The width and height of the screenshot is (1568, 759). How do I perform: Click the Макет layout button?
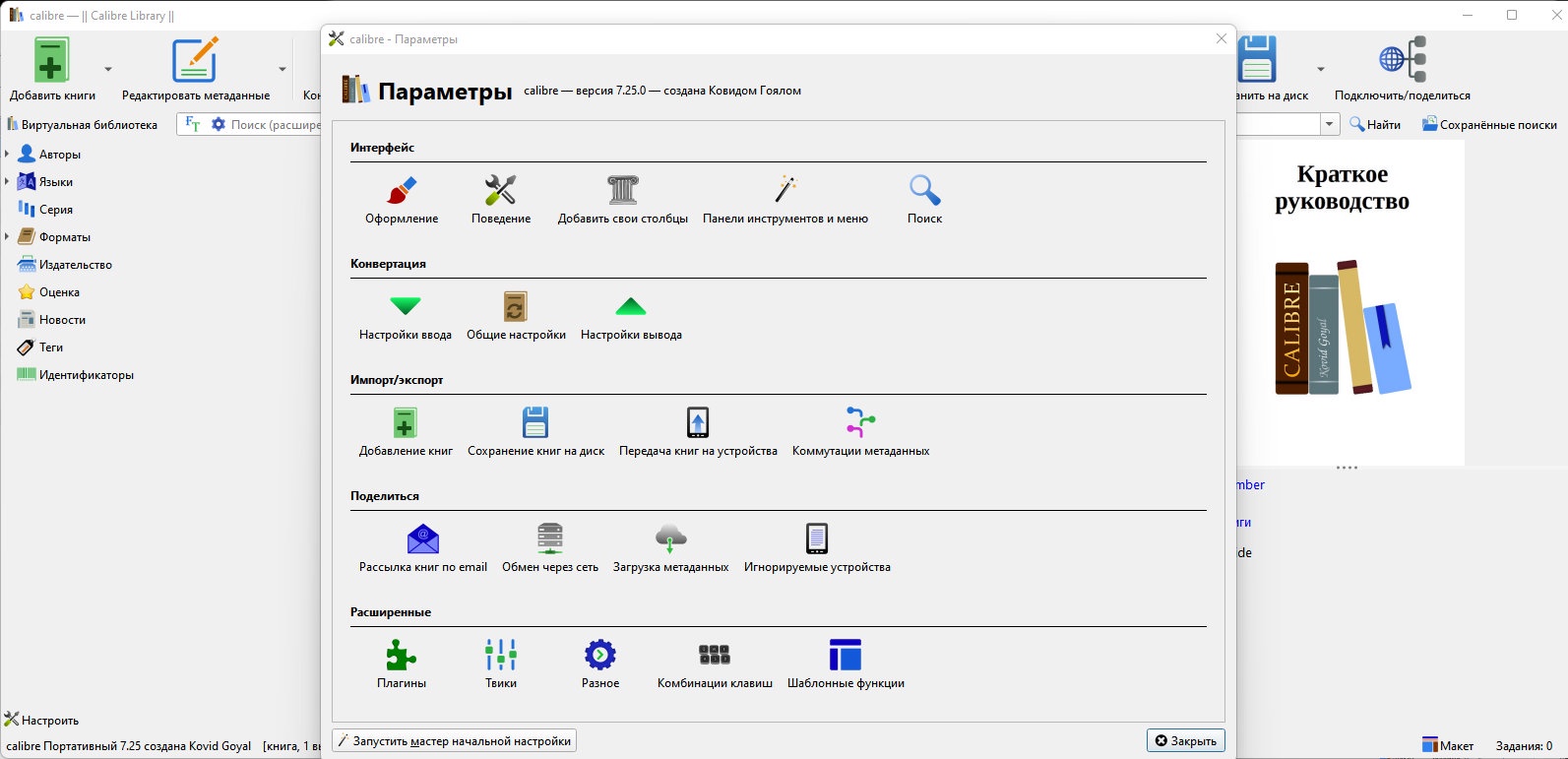click(x=1448, y=745)
